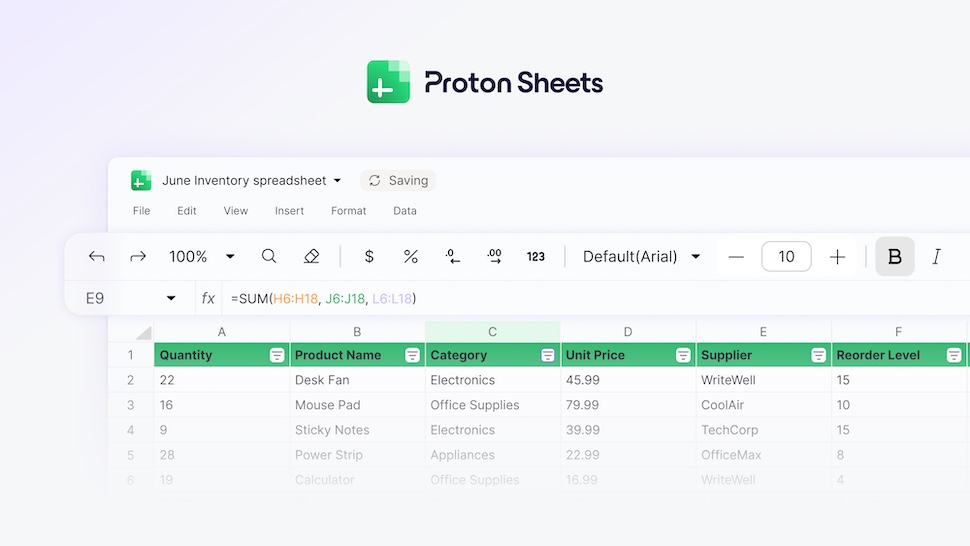Open the Insert menu
Screen dimensions: 970x546
coord(290,211)
